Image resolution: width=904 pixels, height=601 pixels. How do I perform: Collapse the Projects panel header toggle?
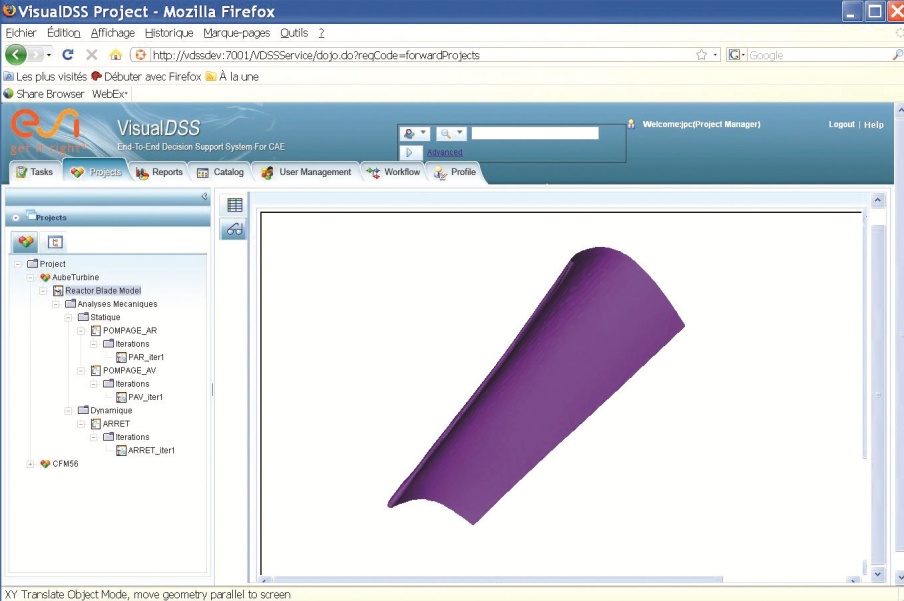(x=16, y=217)
